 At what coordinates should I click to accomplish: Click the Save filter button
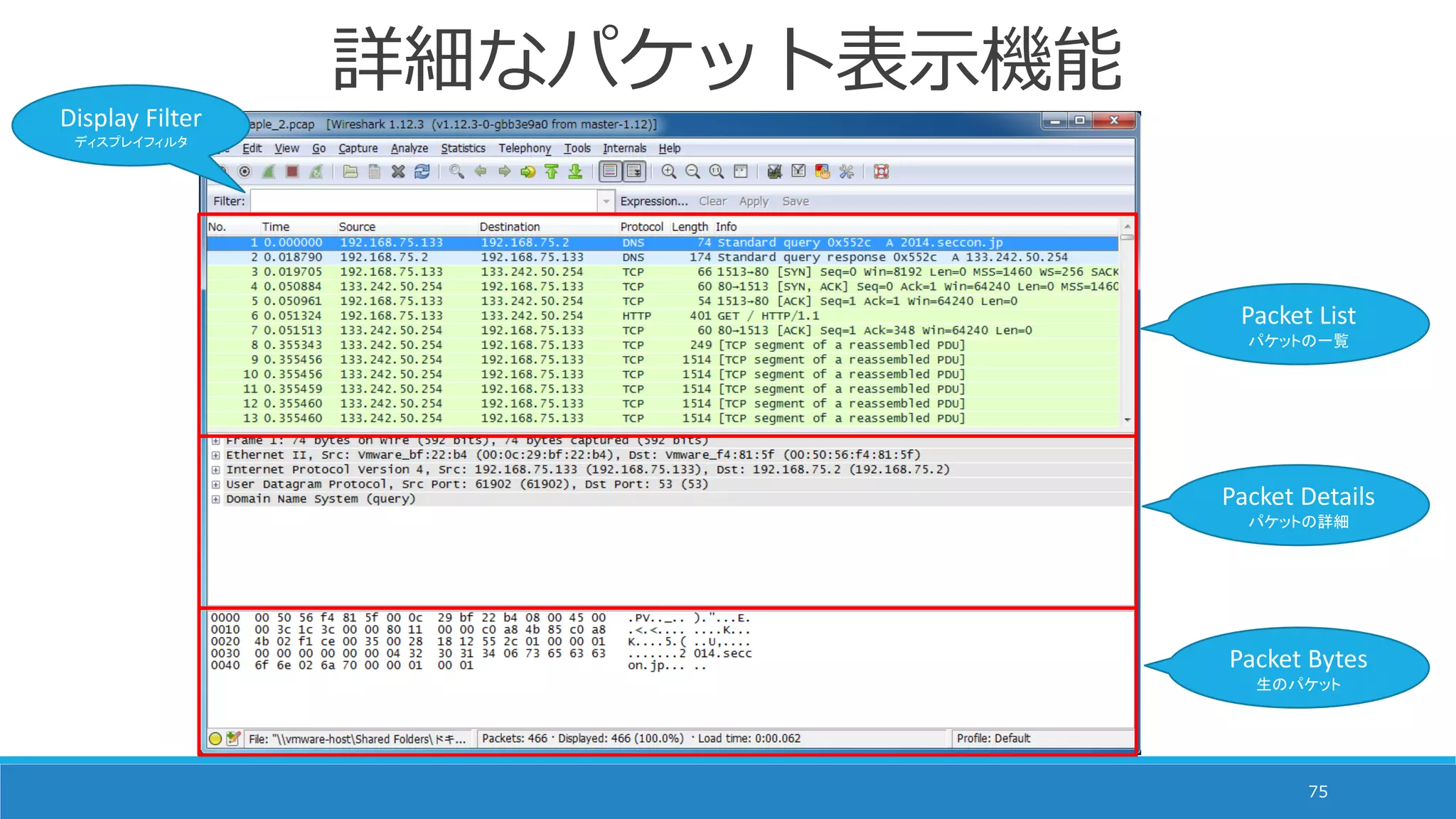[796, 201]
